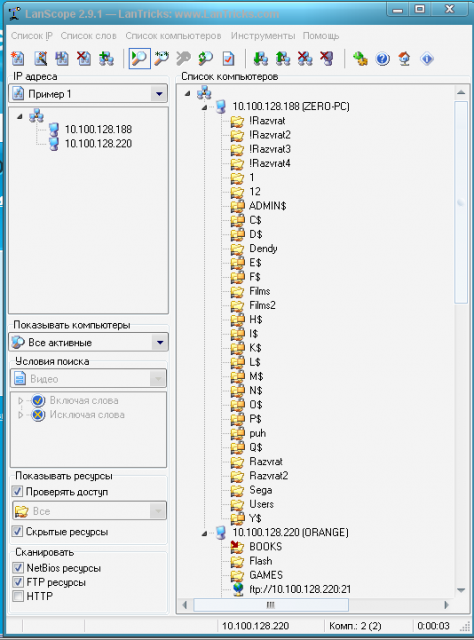The height and width of the screenshot is (640, 474).
Task: Click the green down-arrow computers import icon
Action: [260, 59]
